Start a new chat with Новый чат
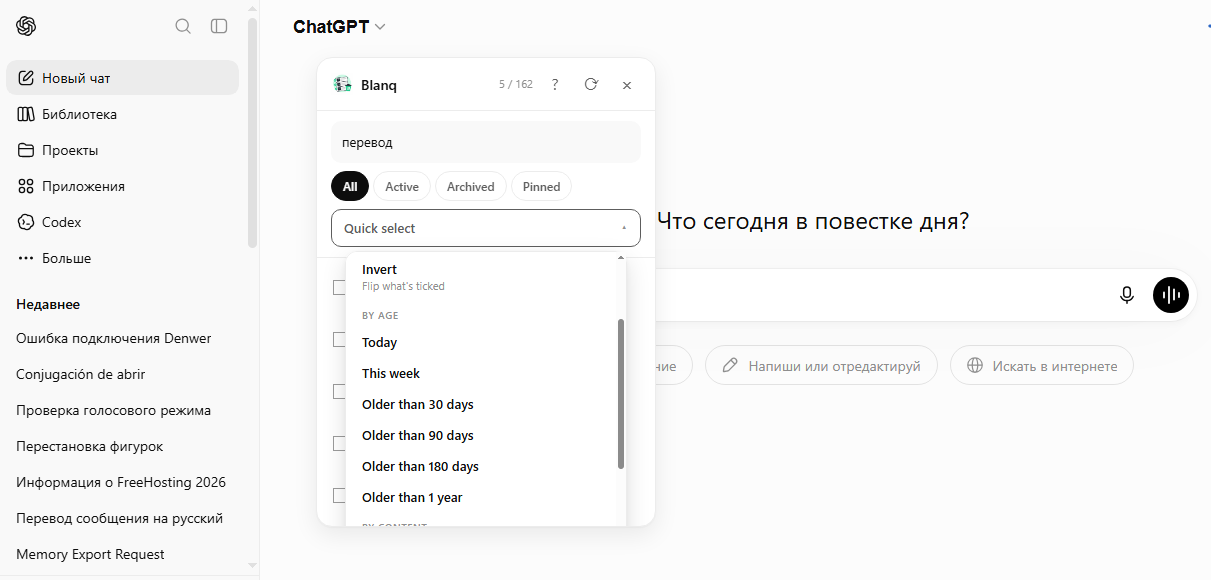Screen dimensions: 1211x580 pyautogui.click(x=122, y=78)
